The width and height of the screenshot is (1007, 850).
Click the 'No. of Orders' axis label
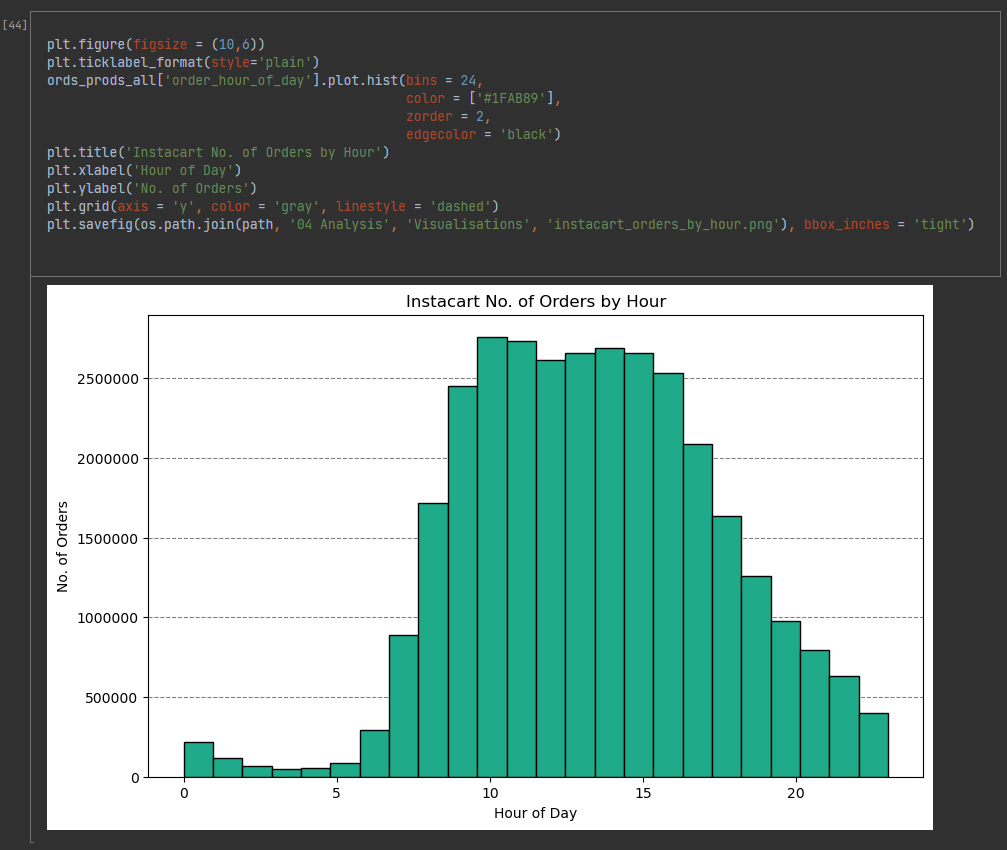point(62,545)
